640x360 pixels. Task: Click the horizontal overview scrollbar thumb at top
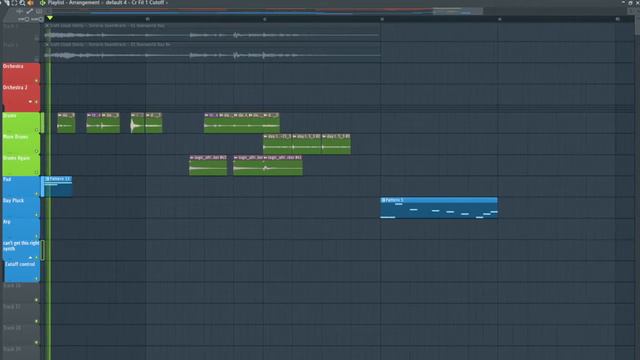(x=458, y=11)
